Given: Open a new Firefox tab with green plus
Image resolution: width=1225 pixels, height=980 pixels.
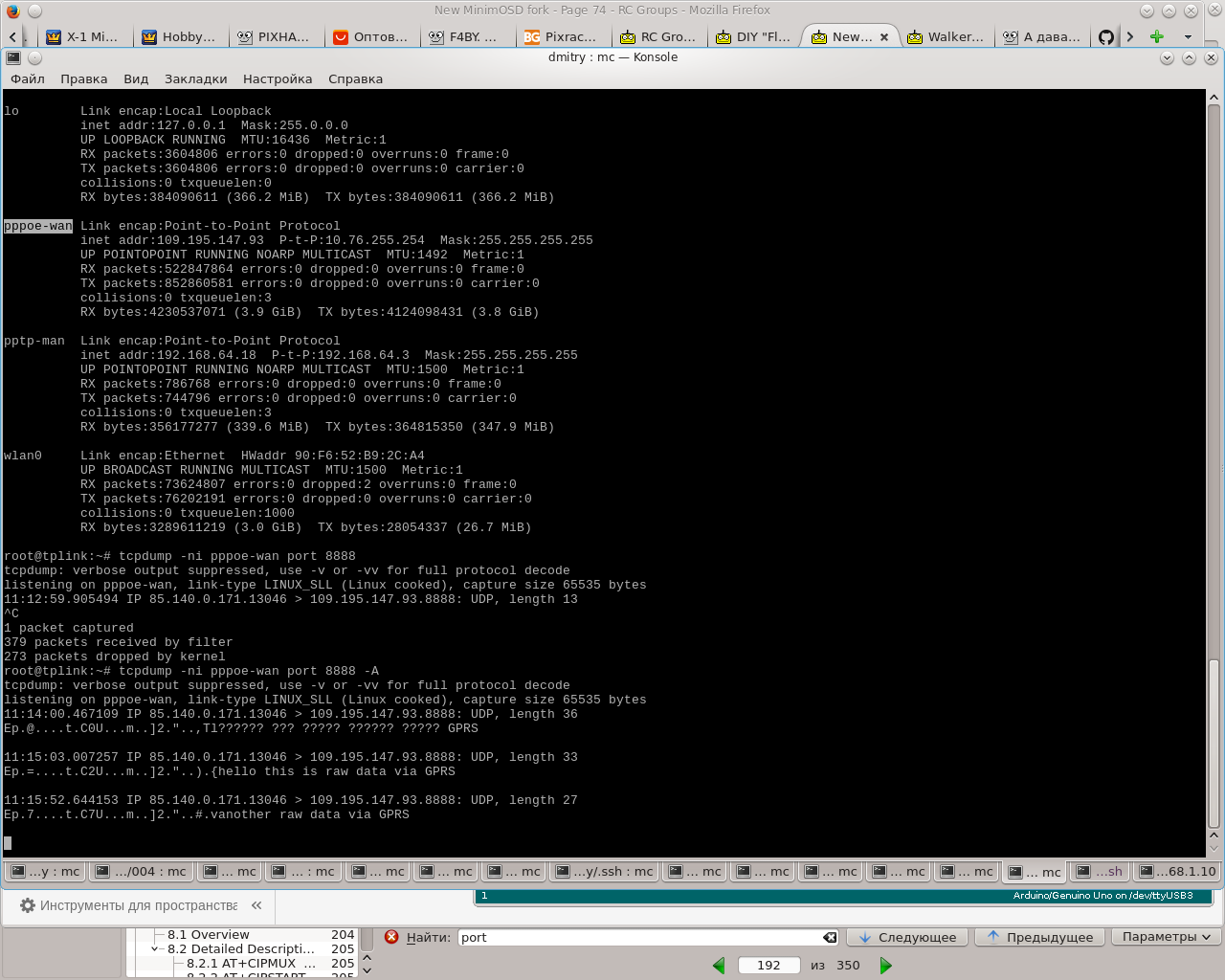Looking at the screenshot, I should [1157, 36].
